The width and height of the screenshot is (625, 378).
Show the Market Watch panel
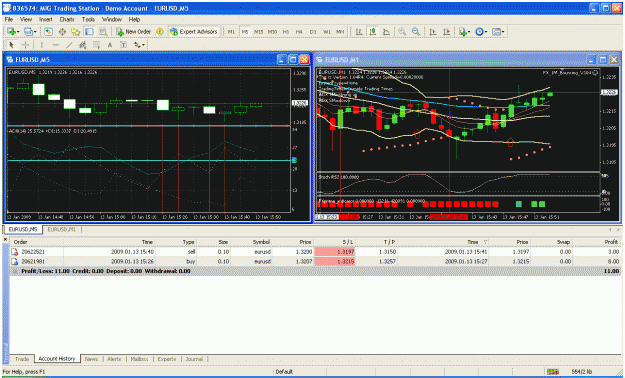[x=49, y=32]
